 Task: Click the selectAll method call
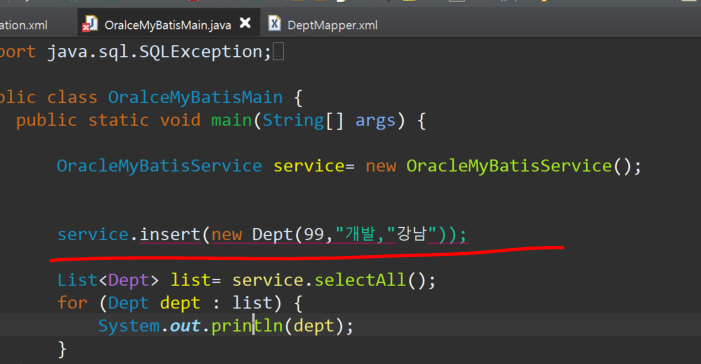(360, 280)
